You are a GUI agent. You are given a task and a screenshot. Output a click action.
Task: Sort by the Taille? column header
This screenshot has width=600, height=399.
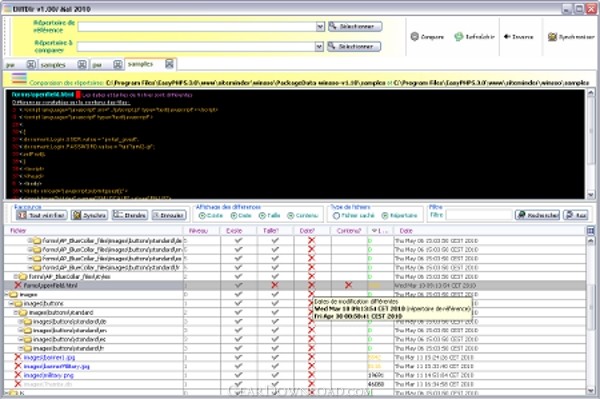(x=276, y=231)
